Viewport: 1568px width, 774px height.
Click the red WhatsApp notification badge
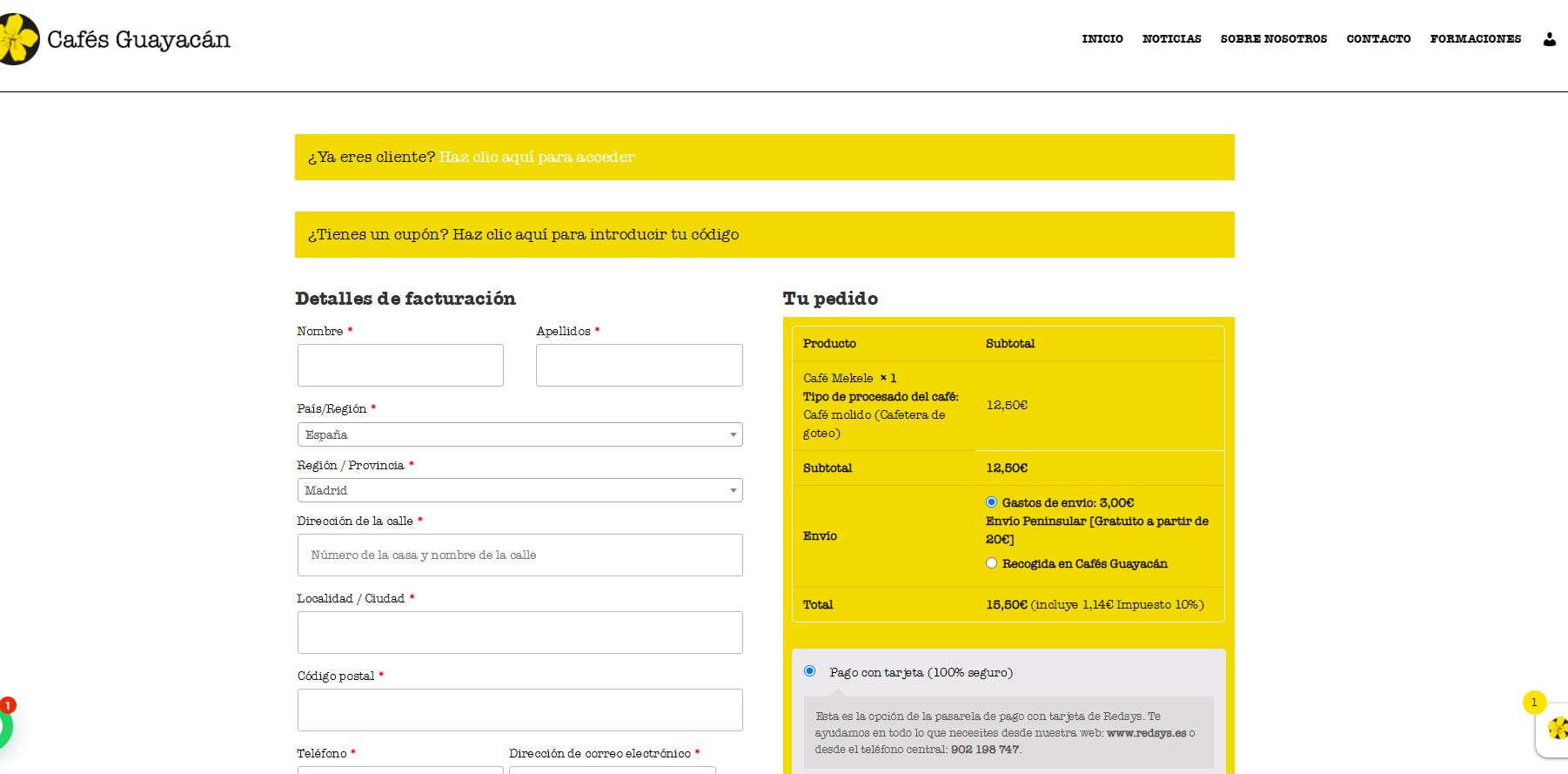click(x=8, y=705)
